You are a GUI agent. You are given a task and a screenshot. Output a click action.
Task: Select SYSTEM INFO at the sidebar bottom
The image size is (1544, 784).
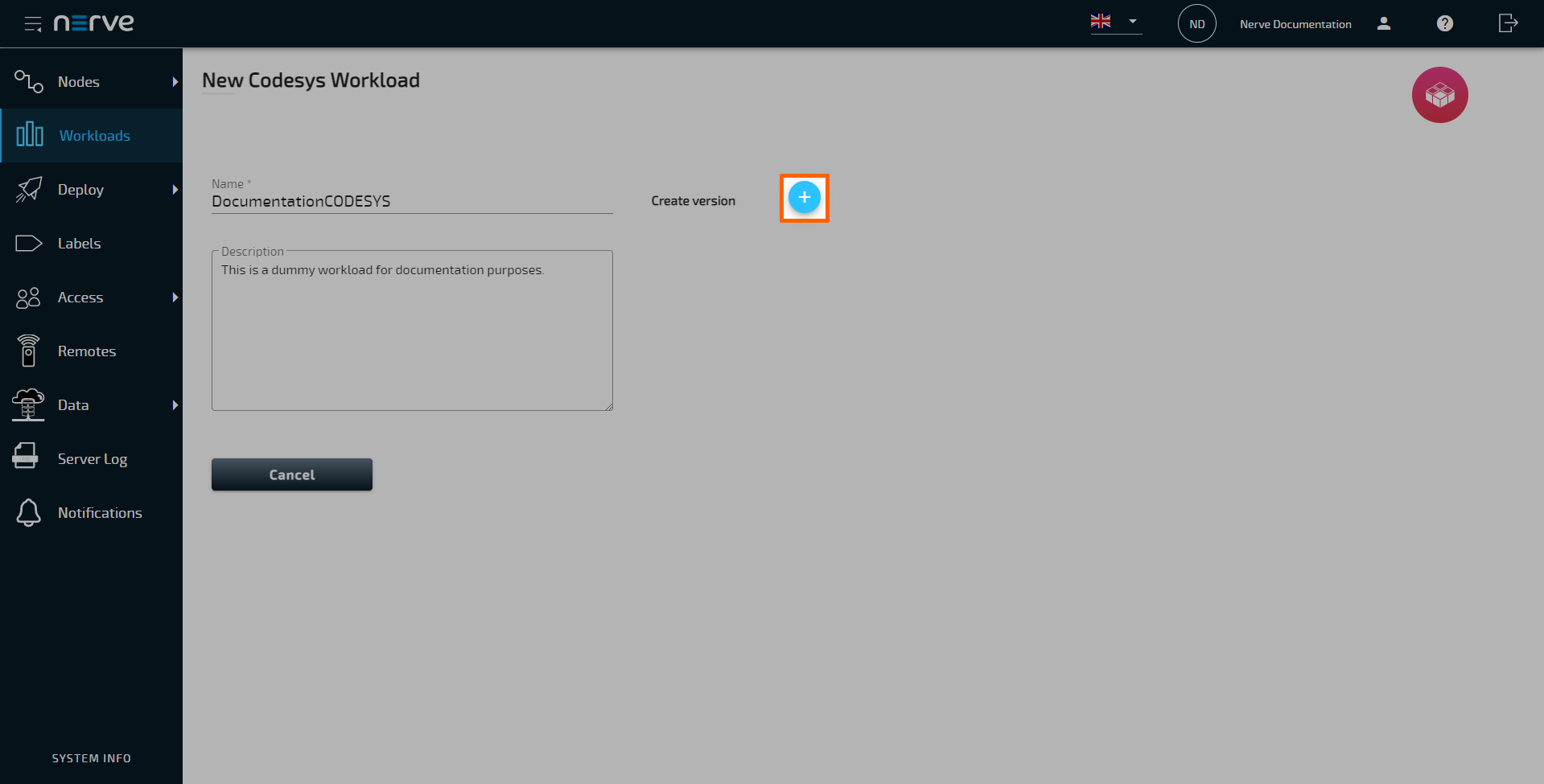(x=91, y=757)
